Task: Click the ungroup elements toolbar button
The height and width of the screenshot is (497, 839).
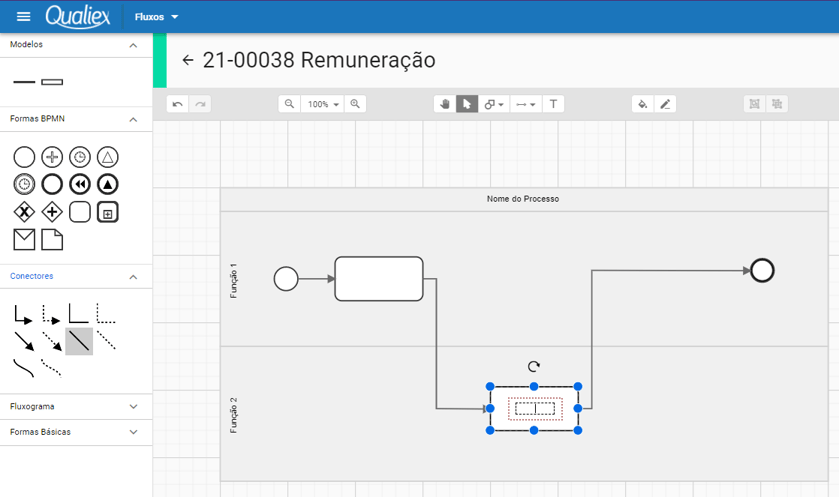Action: 777,104
